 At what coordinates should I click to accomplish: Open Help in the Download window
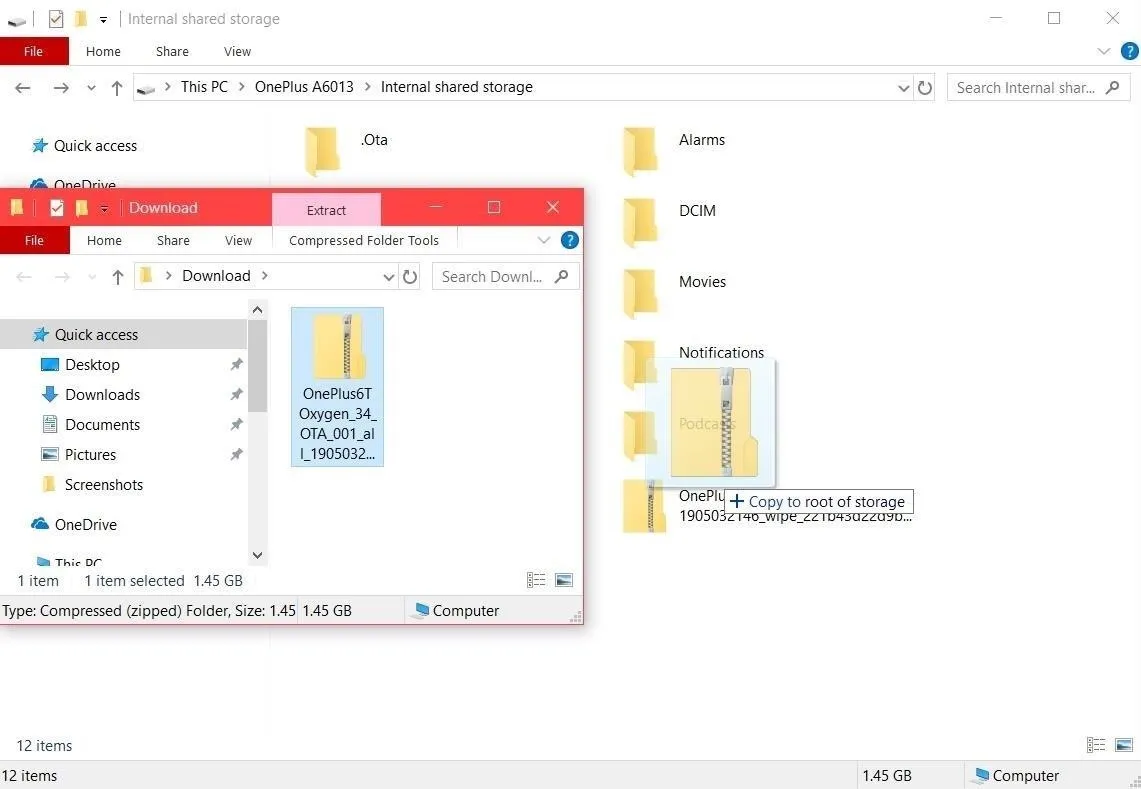click(570, 240)
